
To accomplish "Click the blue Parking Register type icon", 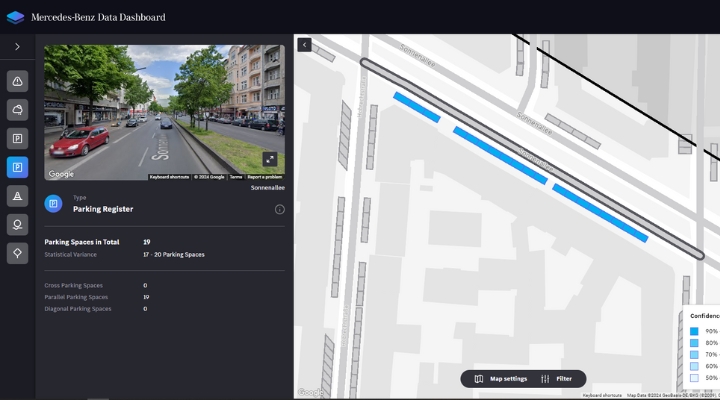I will (53, 204).
